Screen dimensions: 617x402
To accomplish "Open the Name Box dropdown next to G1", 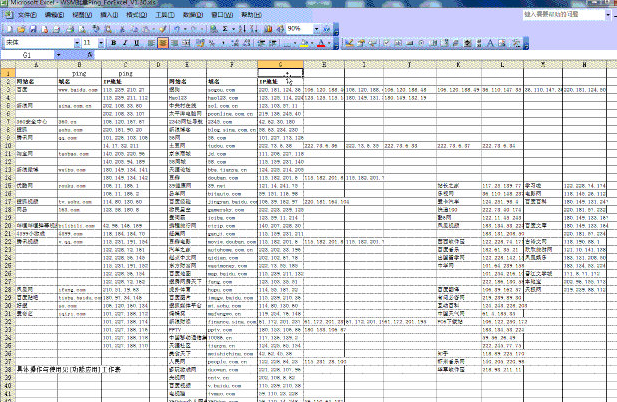I will coord(58,55).
